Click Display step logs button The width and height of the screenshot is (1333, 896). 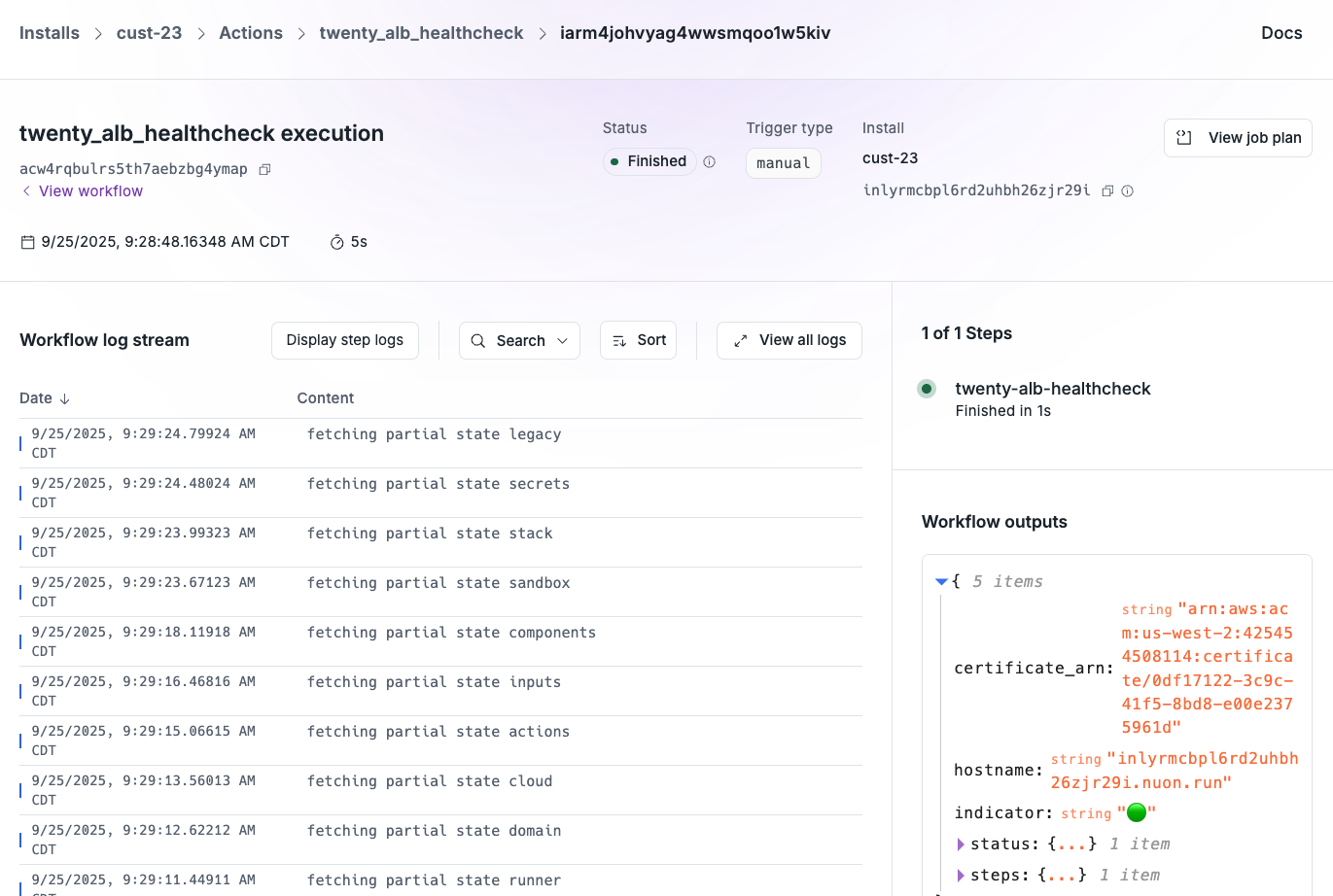click(345, 340)
